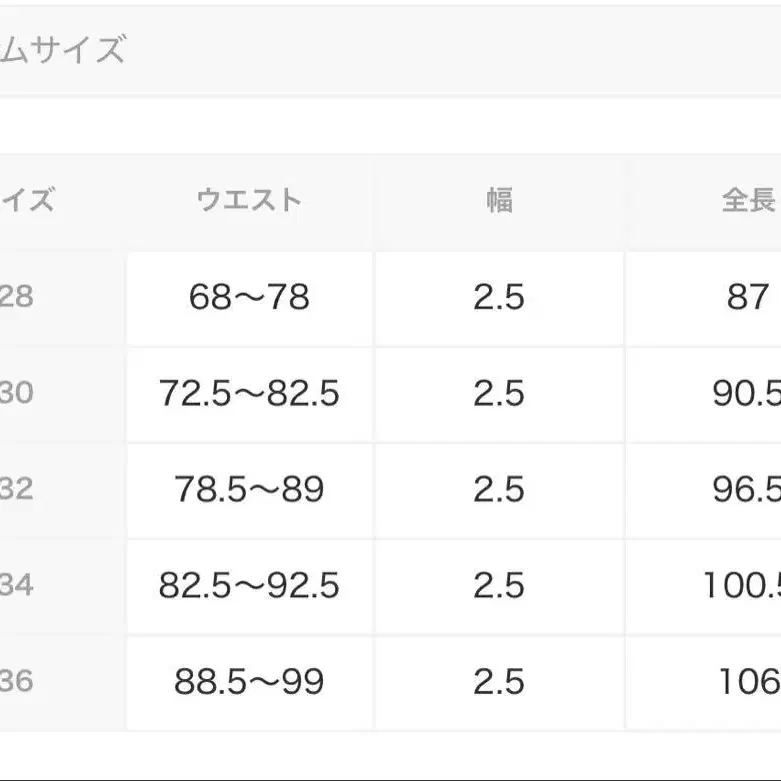Select the size 34 row label

tap(17, 585)
